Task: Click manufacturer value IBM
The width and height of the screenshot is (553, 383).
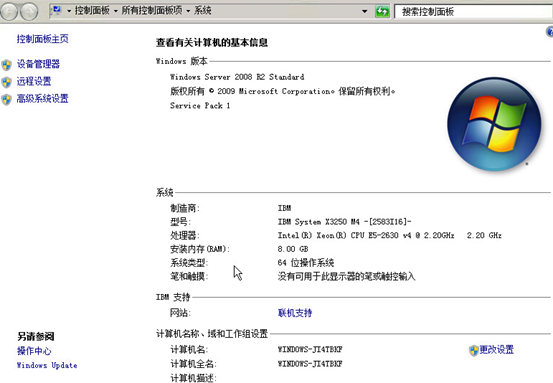Action: tap(284, 208)
